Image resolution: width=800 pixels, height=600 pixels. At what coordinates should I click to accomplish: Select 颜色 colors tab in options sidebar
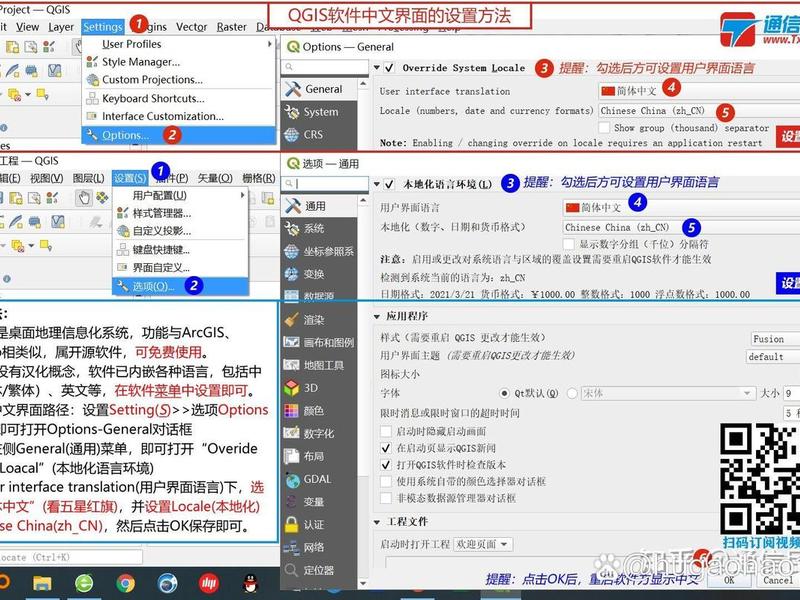[319, 411]
